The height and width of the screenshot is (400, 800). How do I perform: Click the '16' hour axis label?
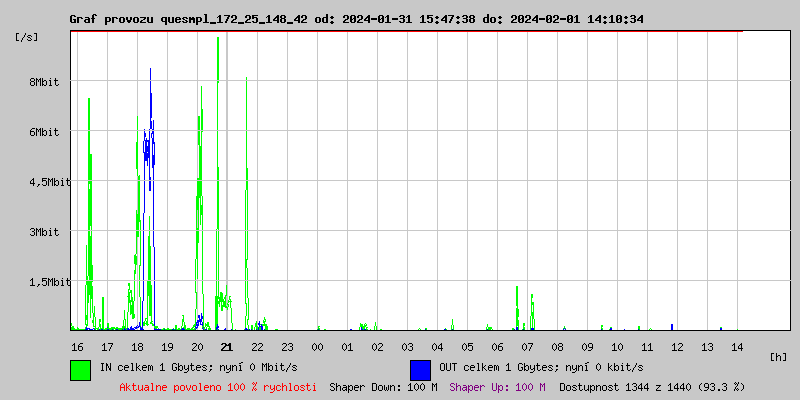point(77,347)
